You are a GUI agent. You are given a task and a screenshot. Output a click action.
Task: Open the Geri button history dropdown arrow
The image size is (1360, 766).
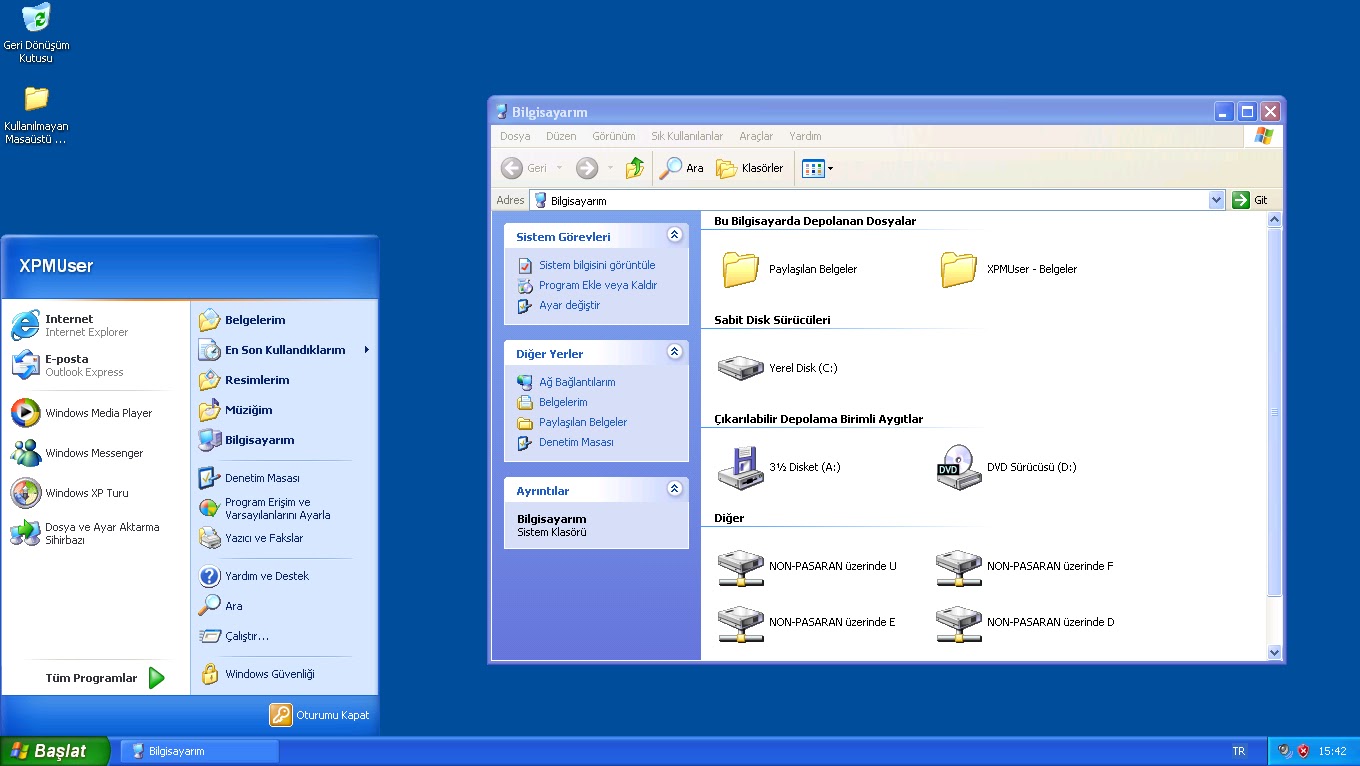[559, 168]
